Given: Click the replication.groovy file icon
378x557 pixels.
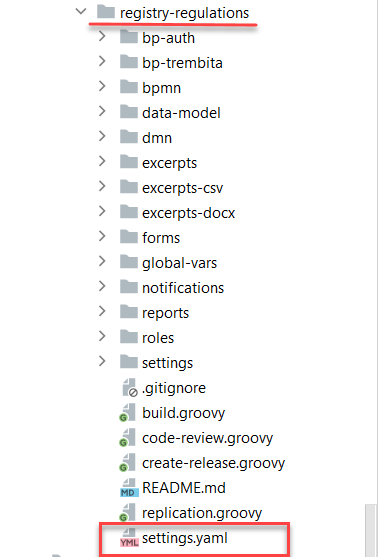Looking at the screenshot, I should (x=127, y=513).
